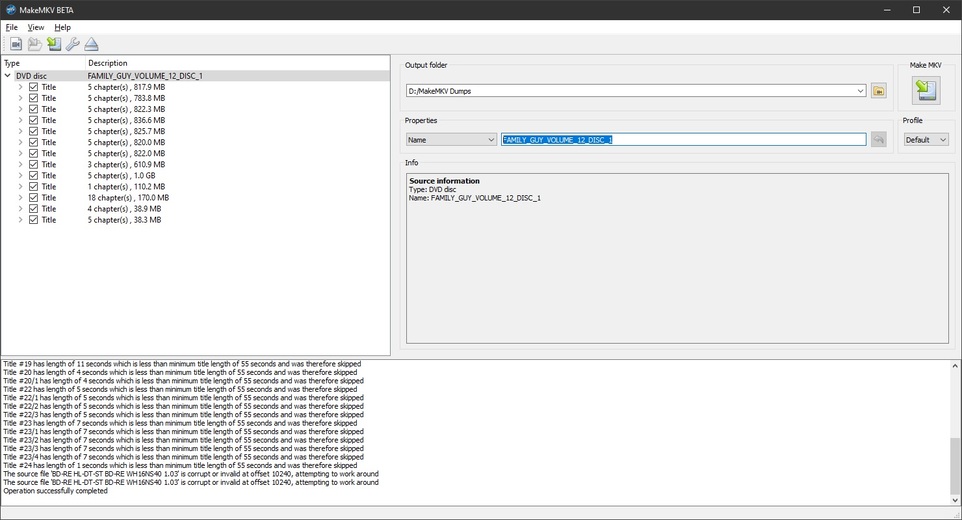The image size is (962, 520).
Task: Uncheck the 38.9 MB title
Action: [33, 208]
